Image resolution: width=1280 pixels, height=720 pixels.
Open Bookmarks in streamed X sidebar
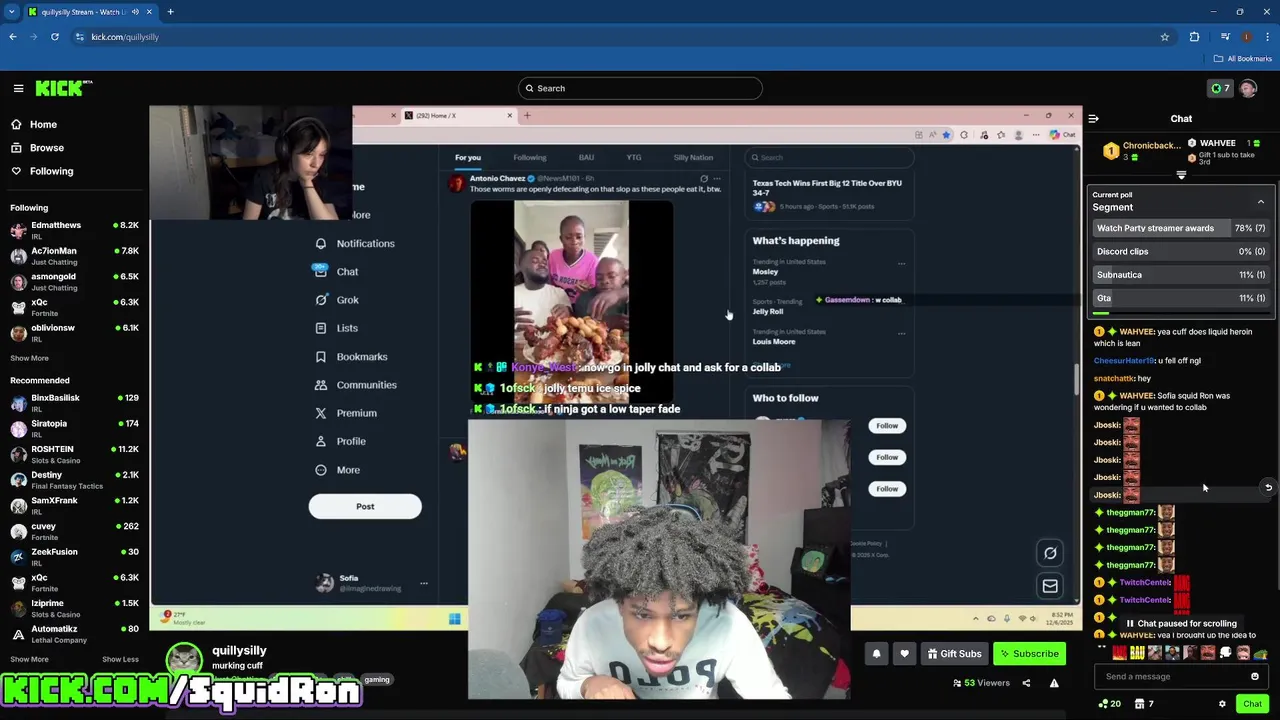click(x=351, y=357)
